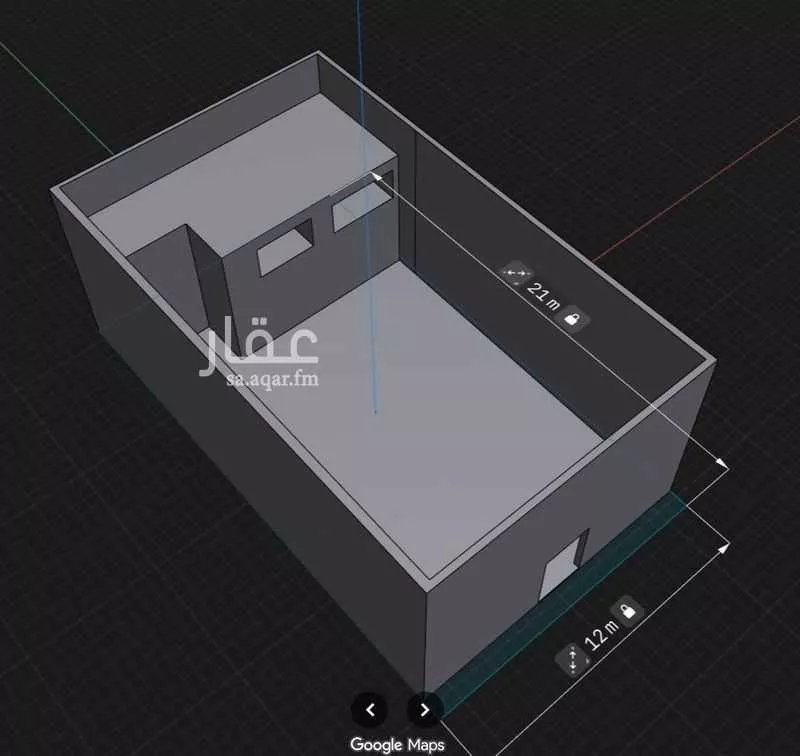Click the lock icon next to 21 m
The height and width of the screenshot is (756, 800).
(571, 318)
